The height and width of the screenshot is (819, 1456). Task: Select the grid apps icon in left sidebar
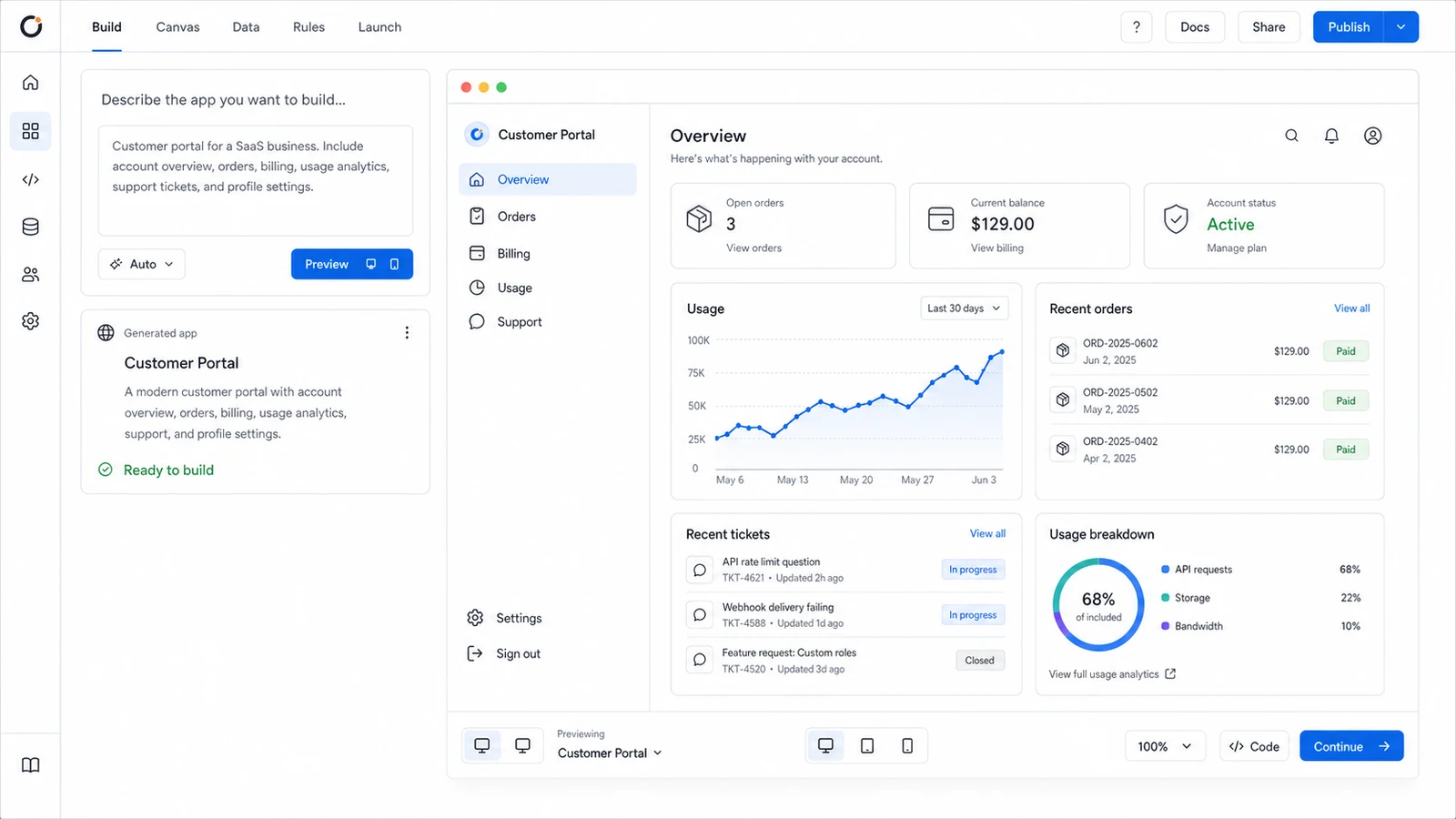coord(31,131)
